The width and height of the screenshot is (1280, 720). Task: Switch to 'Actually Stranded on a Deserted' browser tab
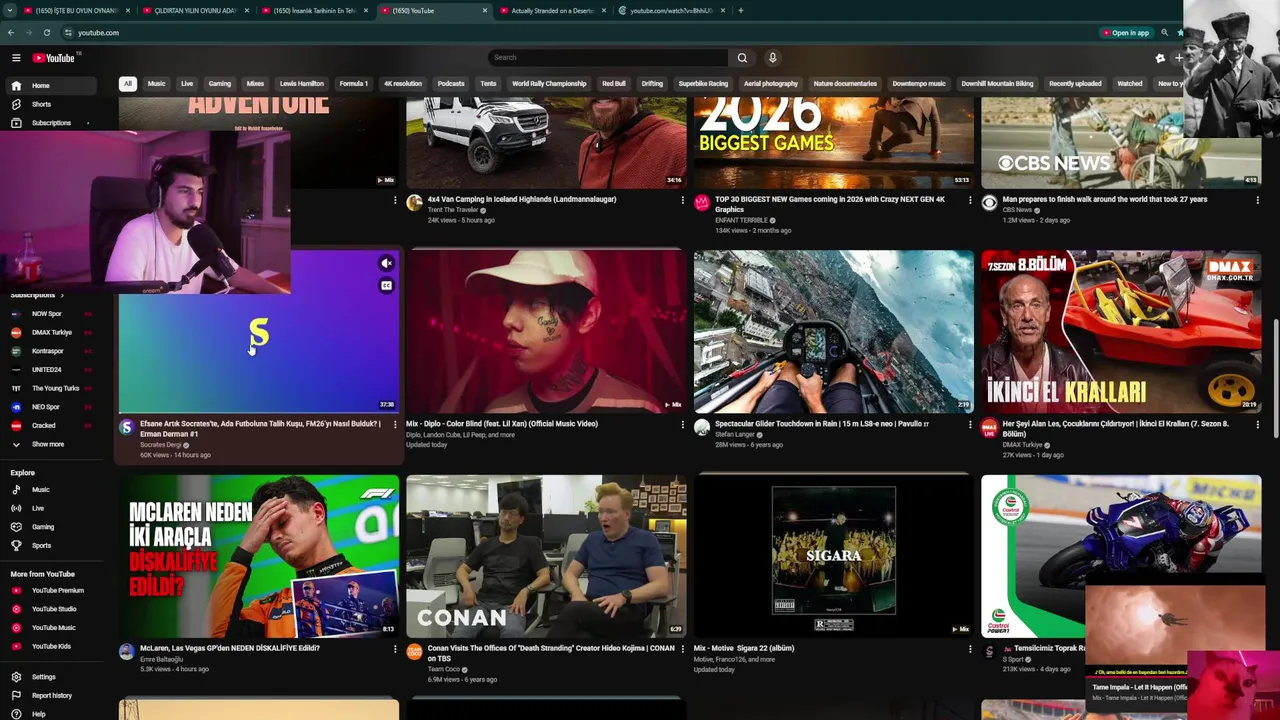[553, 11]
